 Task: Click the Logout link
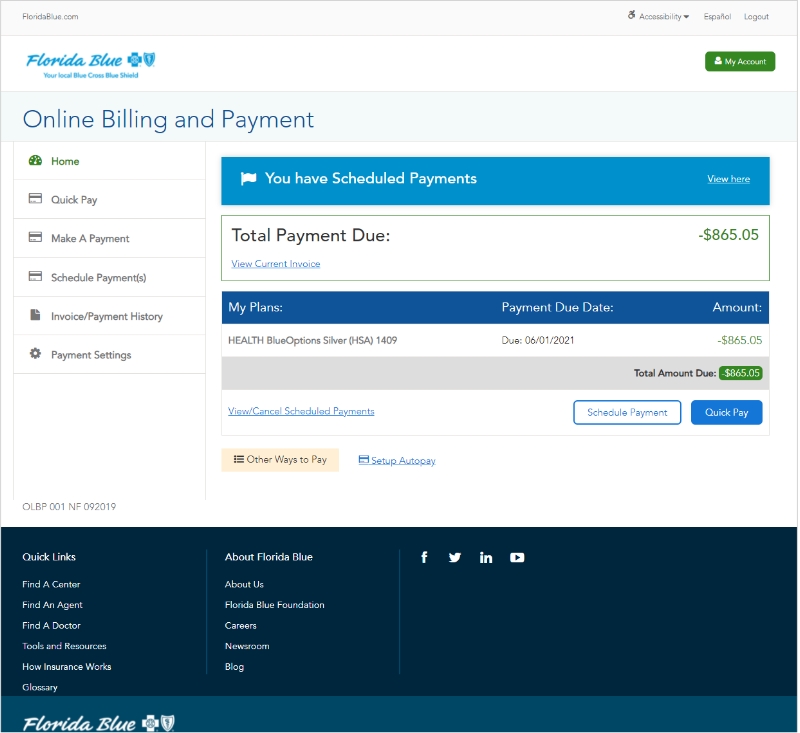pyautogui.click(x=756, y=16)
